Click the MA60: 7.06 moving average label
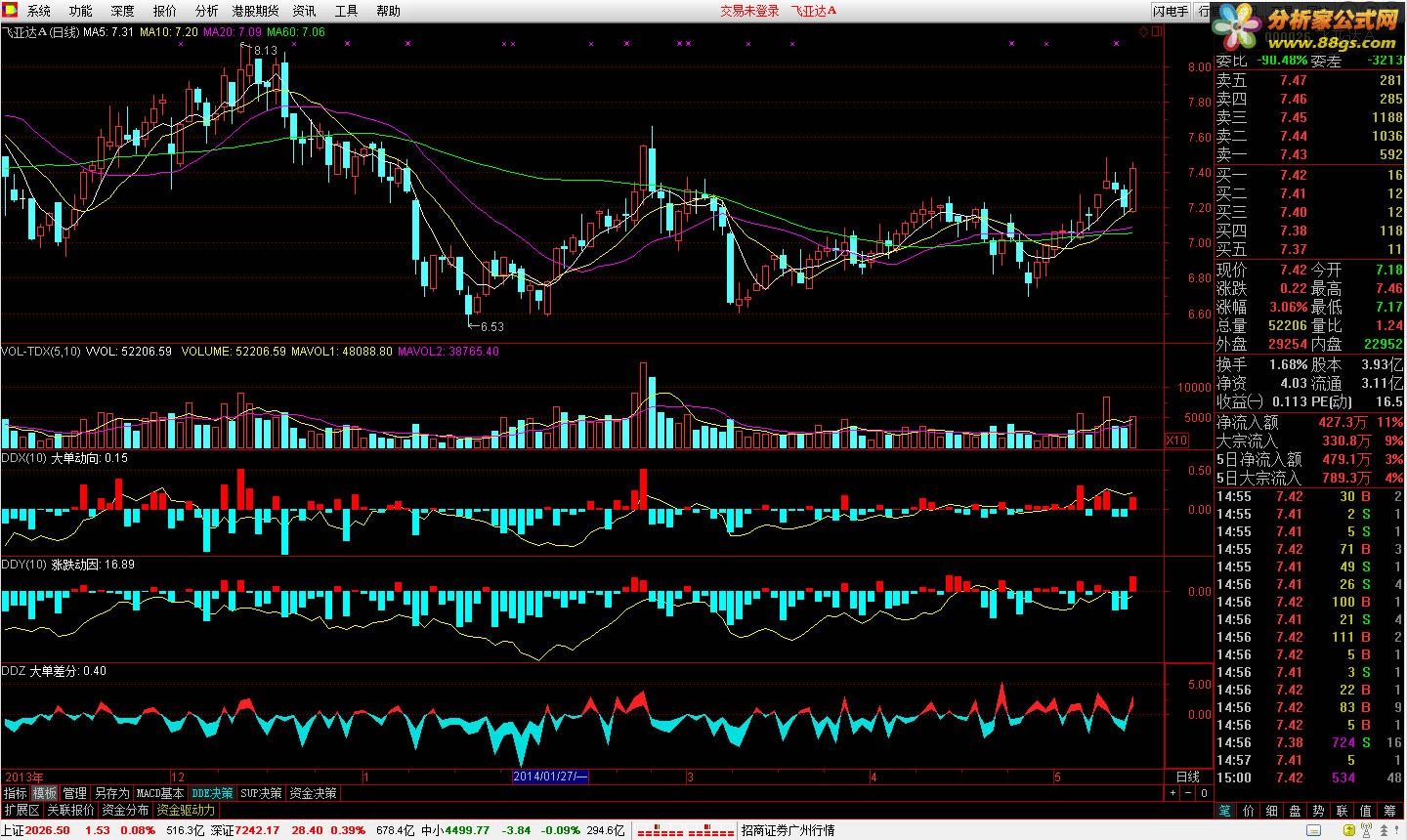Screen dimensions: 1407x840 coord(296,32)
